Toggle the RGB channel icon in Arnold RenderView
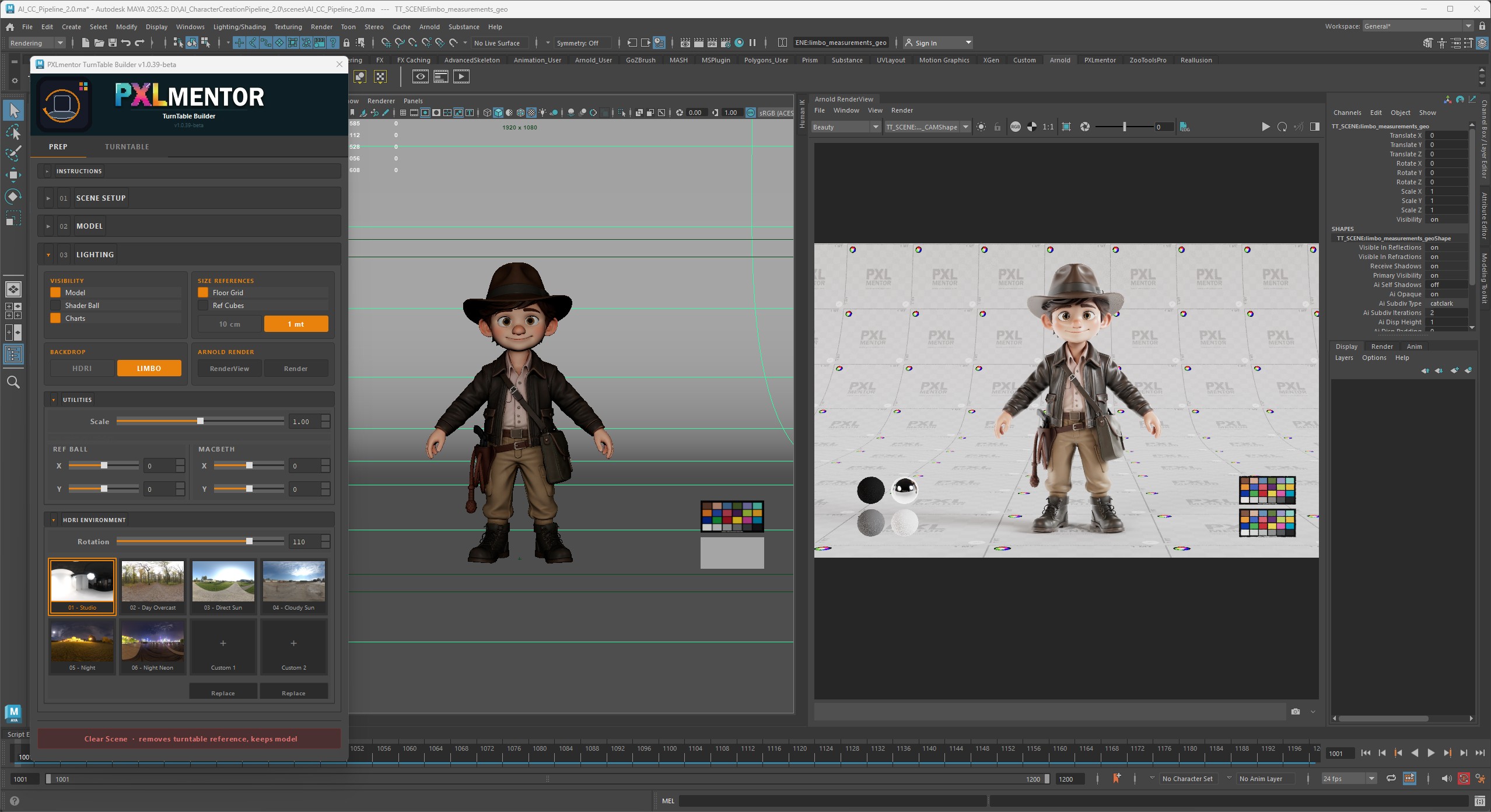1491x812 pixels. (1016, 127)
